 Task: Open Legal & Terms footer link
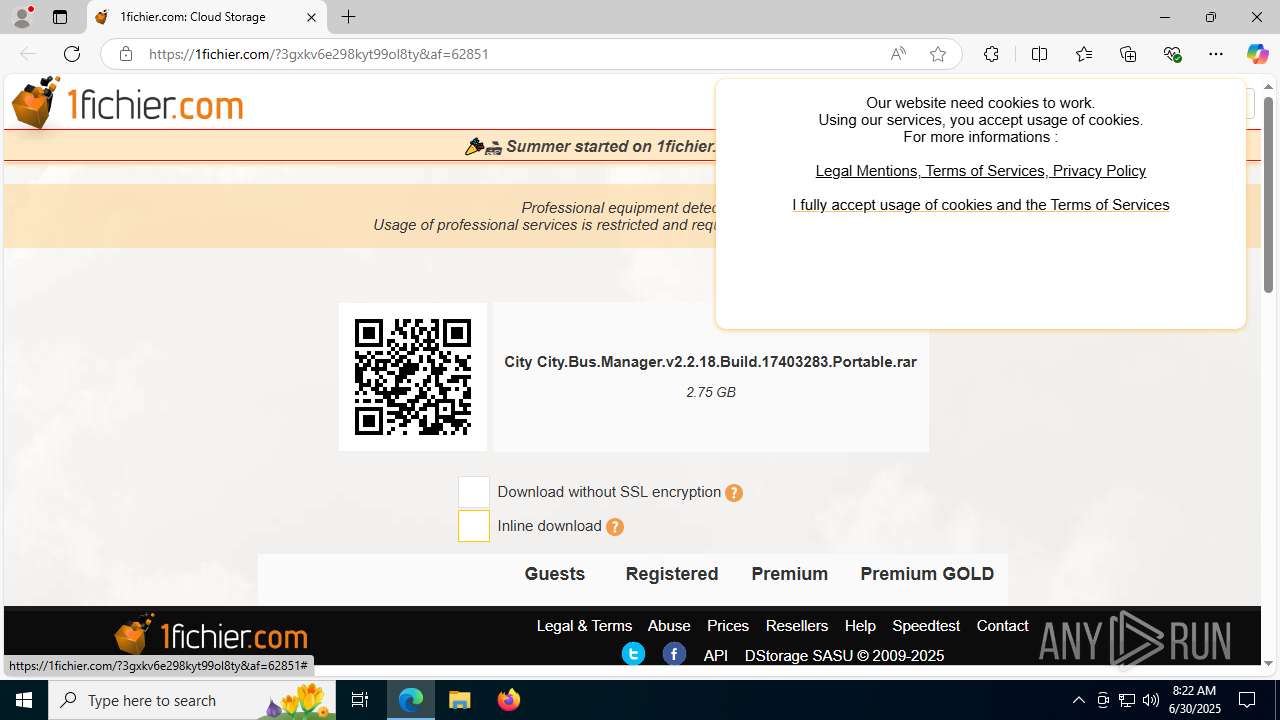click(584, 626)
